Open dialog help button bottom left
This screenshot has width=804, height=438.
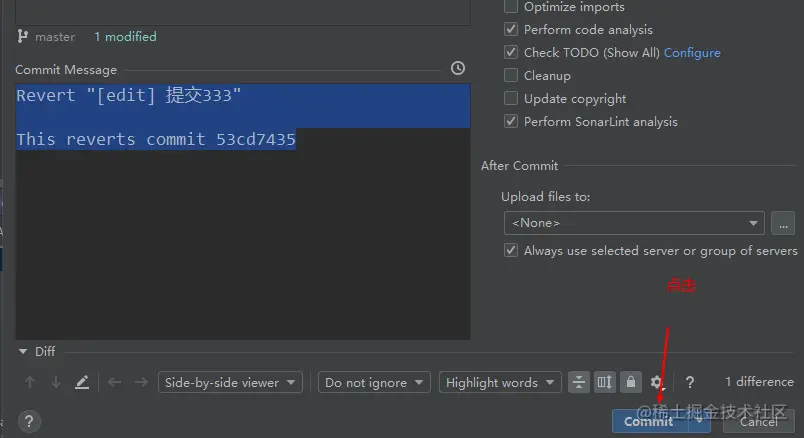tap(29, 422)
